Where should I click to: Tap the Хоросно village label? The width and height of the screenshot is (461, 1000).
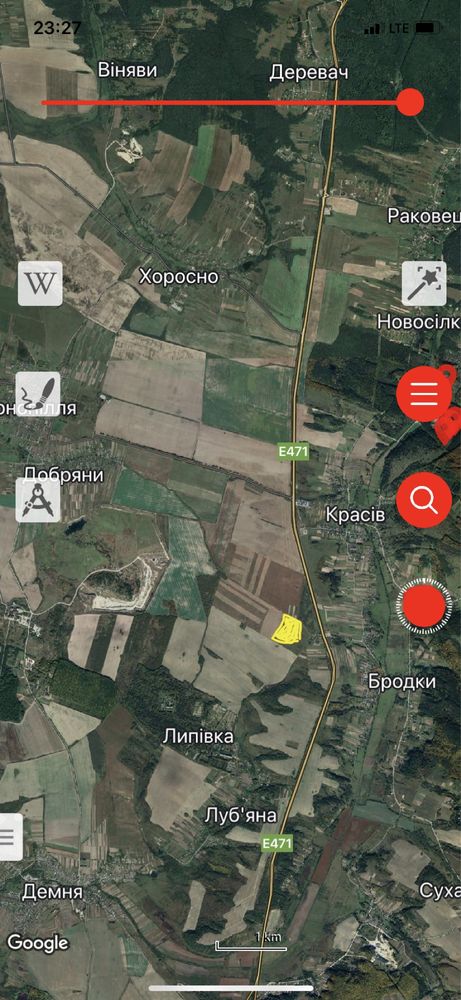179,277
